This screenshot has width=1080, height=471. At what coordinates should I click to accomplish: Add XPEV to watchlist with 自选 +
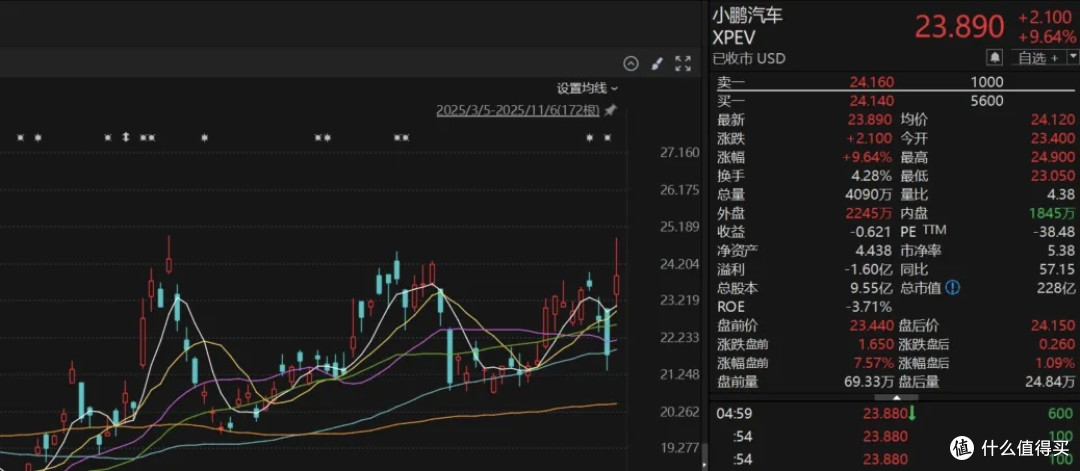[1038, 58]
